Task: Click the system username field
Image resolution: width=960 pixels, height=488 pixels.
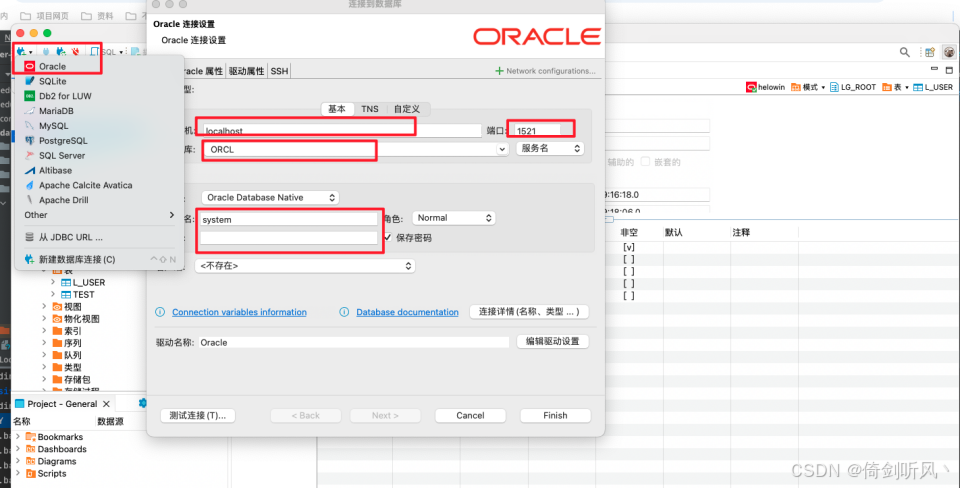Action: click(x=289, y=219)
